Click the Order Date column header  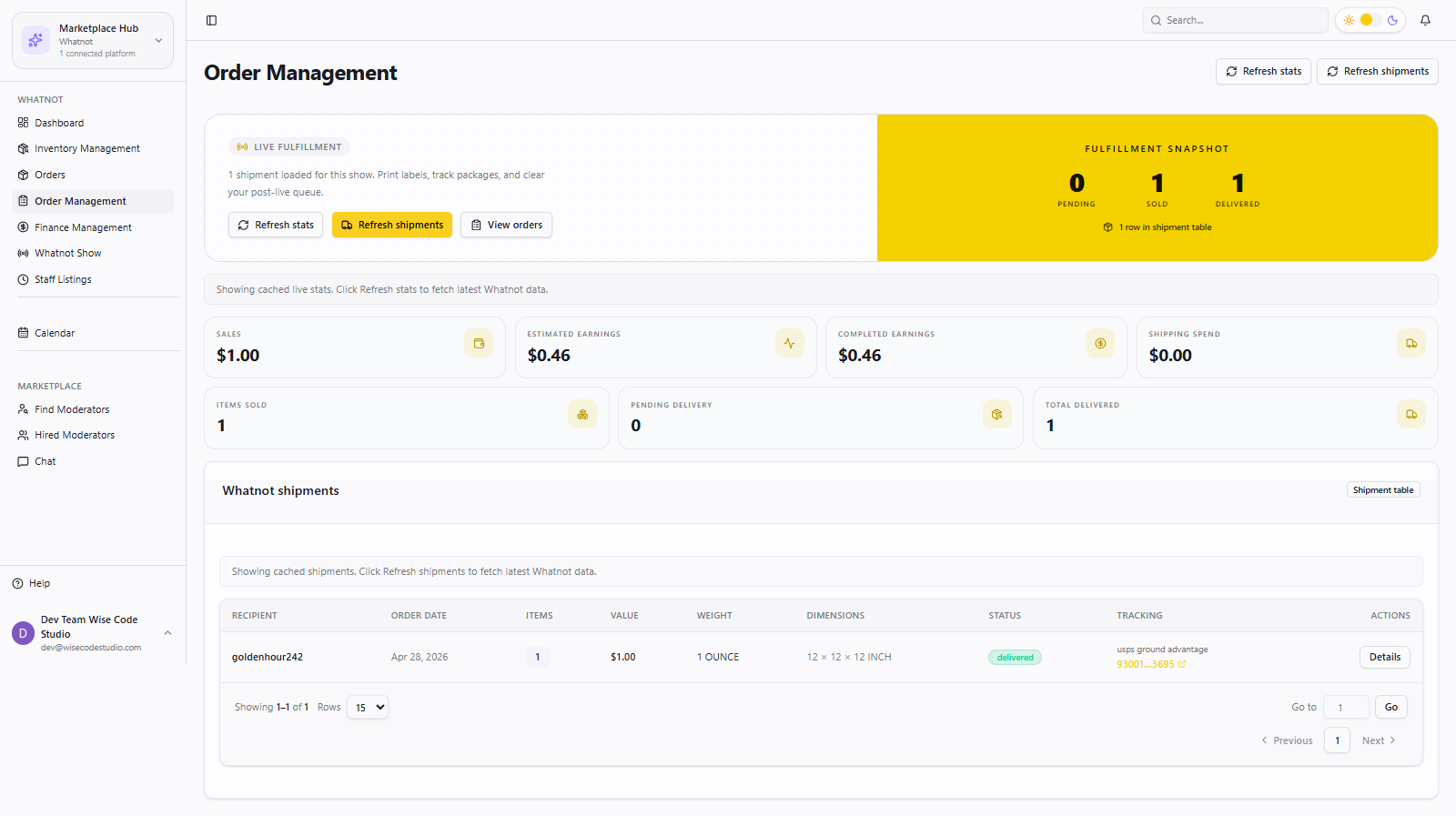tap(419, 616)
